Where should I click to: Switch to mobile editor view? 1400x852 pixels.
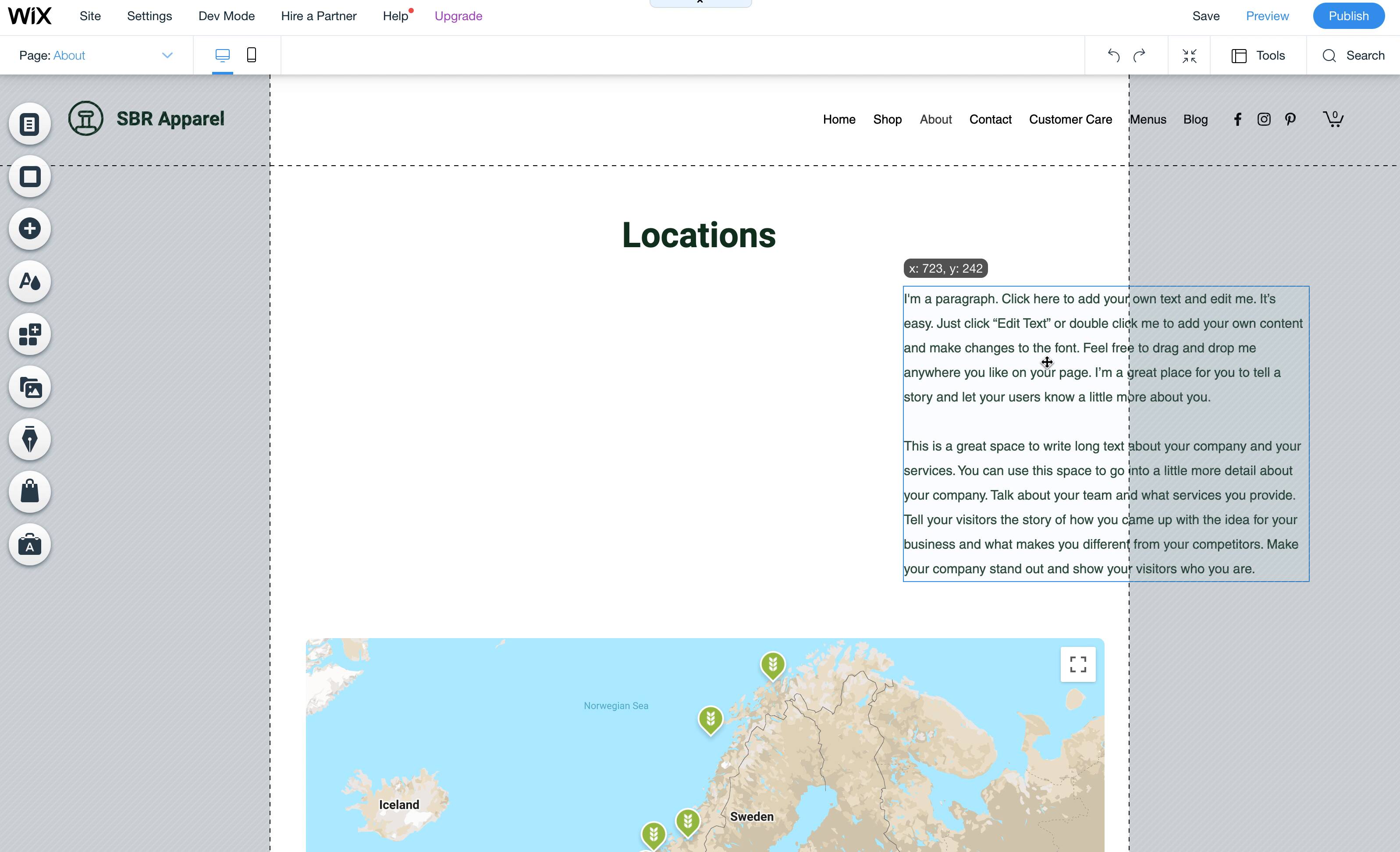(251, 55)
